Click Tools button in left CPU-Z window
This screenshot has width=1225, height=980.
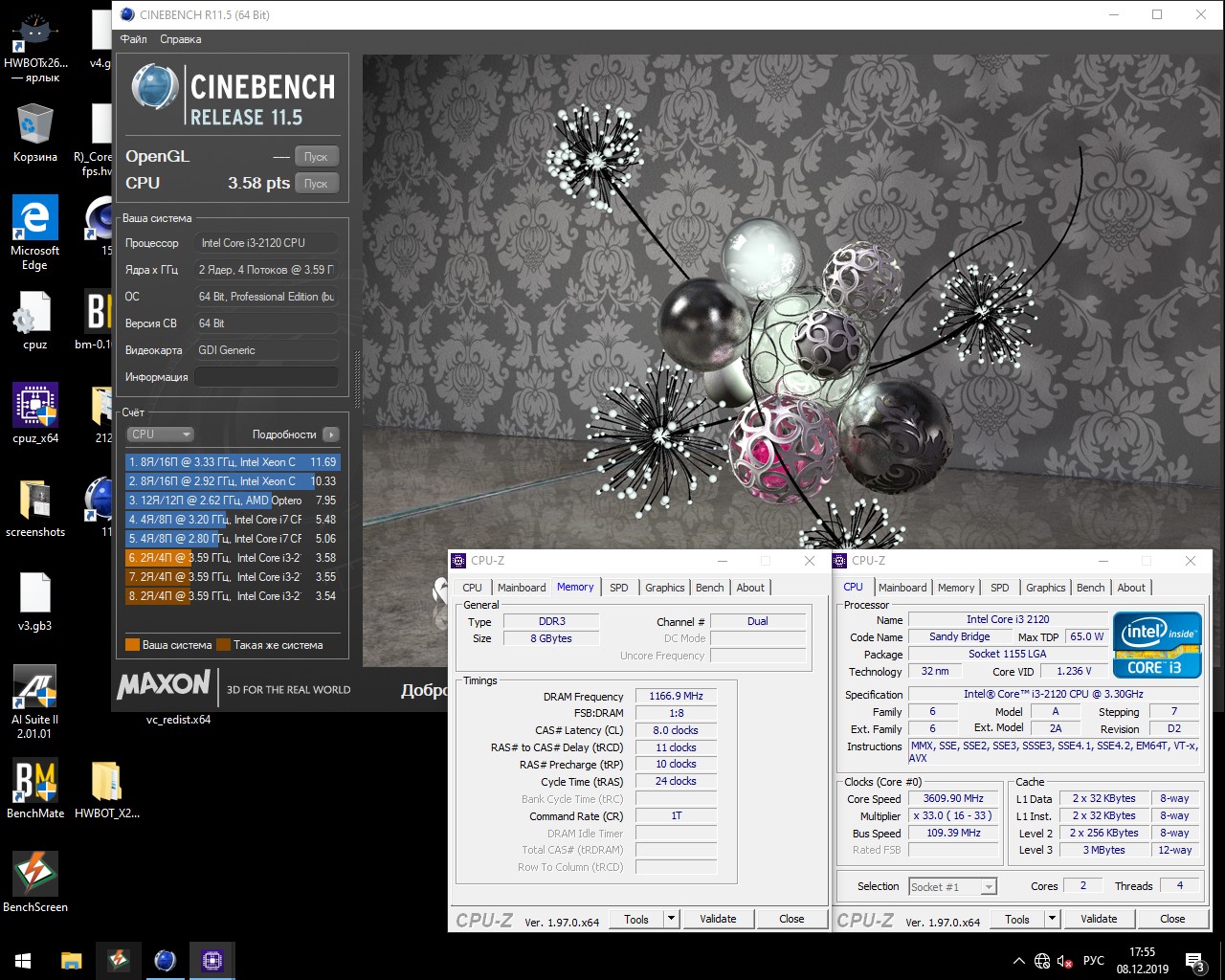(636, 919)
